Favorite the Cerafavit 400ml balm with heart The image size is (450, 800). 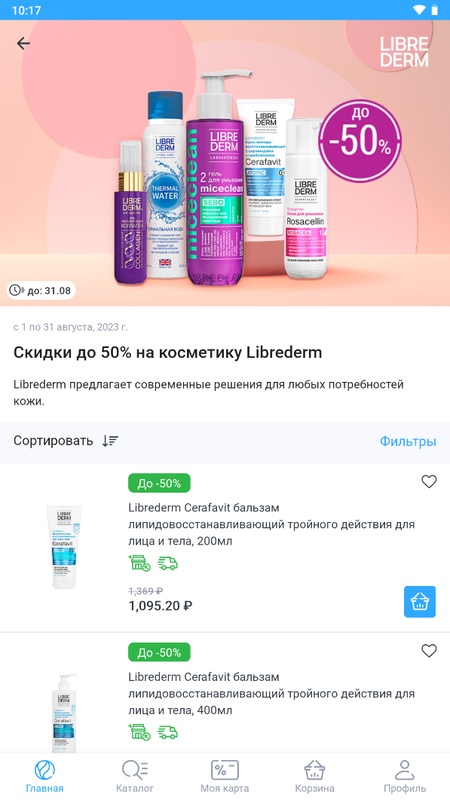[x=429, y=651]
